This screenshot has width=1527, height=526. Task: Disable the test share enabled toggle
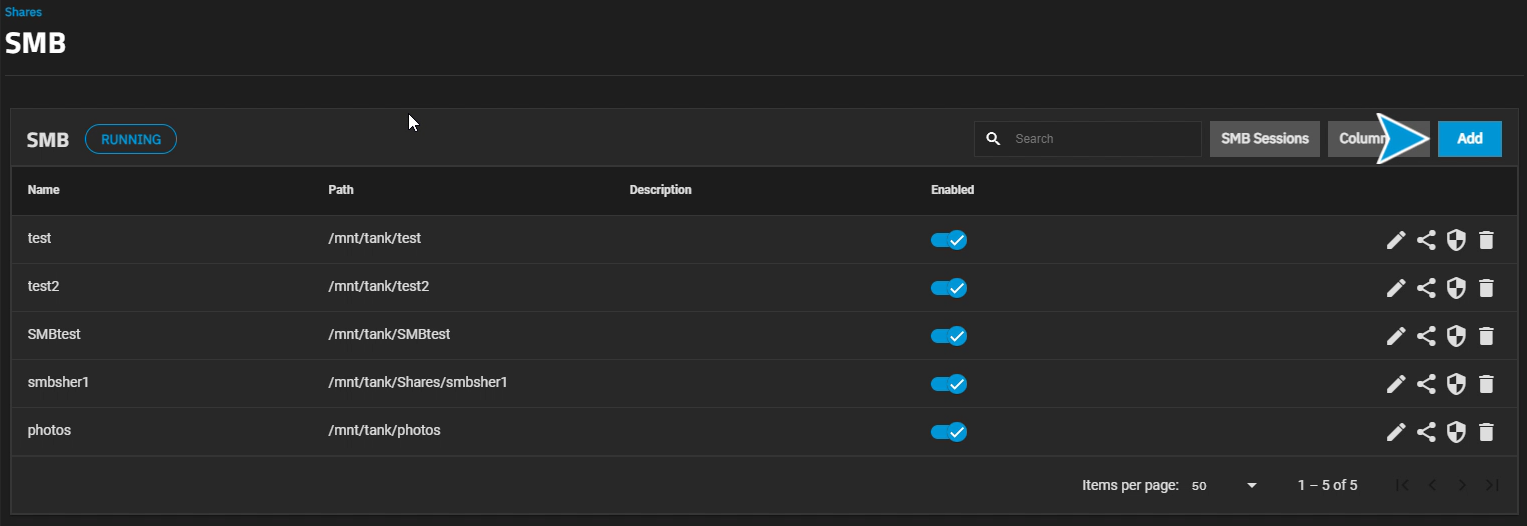pos(948,240)
